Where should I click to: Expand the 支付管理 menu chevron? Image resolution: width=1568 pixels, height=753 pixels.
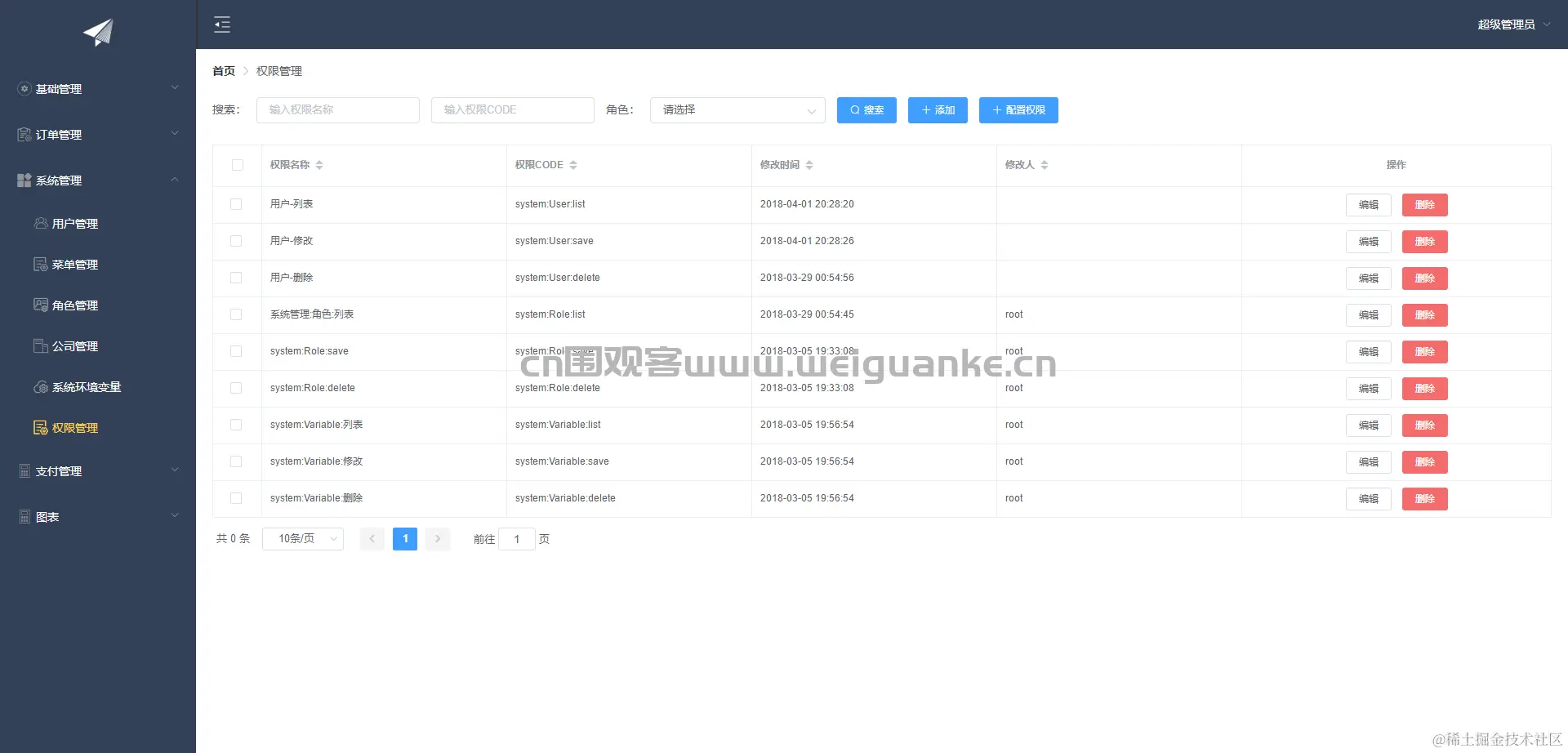click(x=175, y=470)
